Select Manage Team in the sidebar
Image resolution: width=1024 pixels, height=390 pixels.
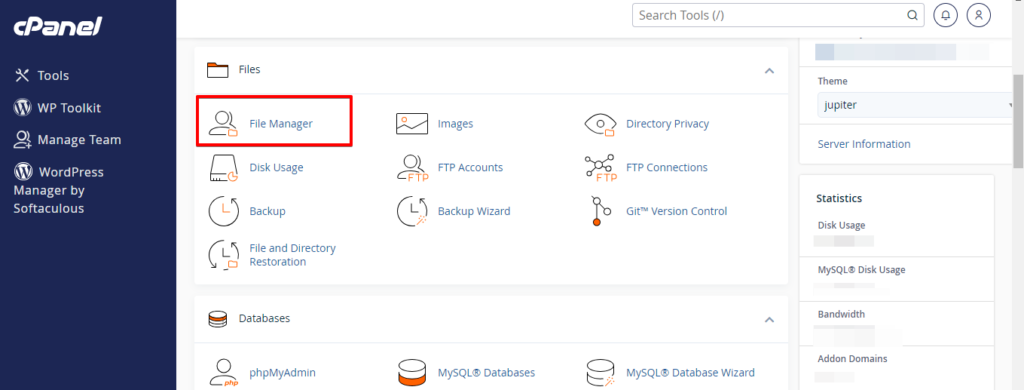pyautogui.click(x=79, y=140)
